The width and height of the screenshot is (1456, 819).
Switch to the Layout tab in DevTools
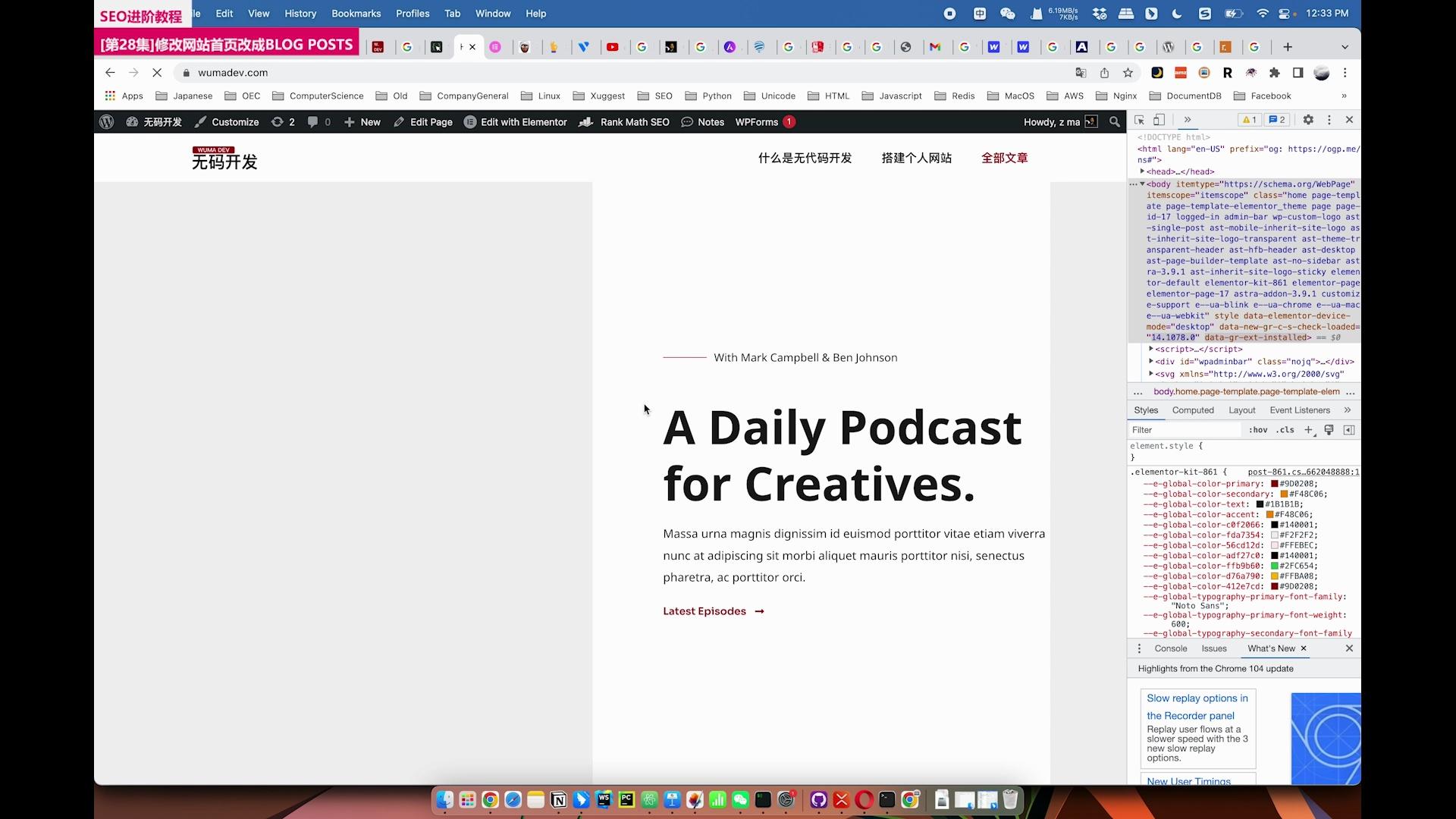(x=1242, y=410)
